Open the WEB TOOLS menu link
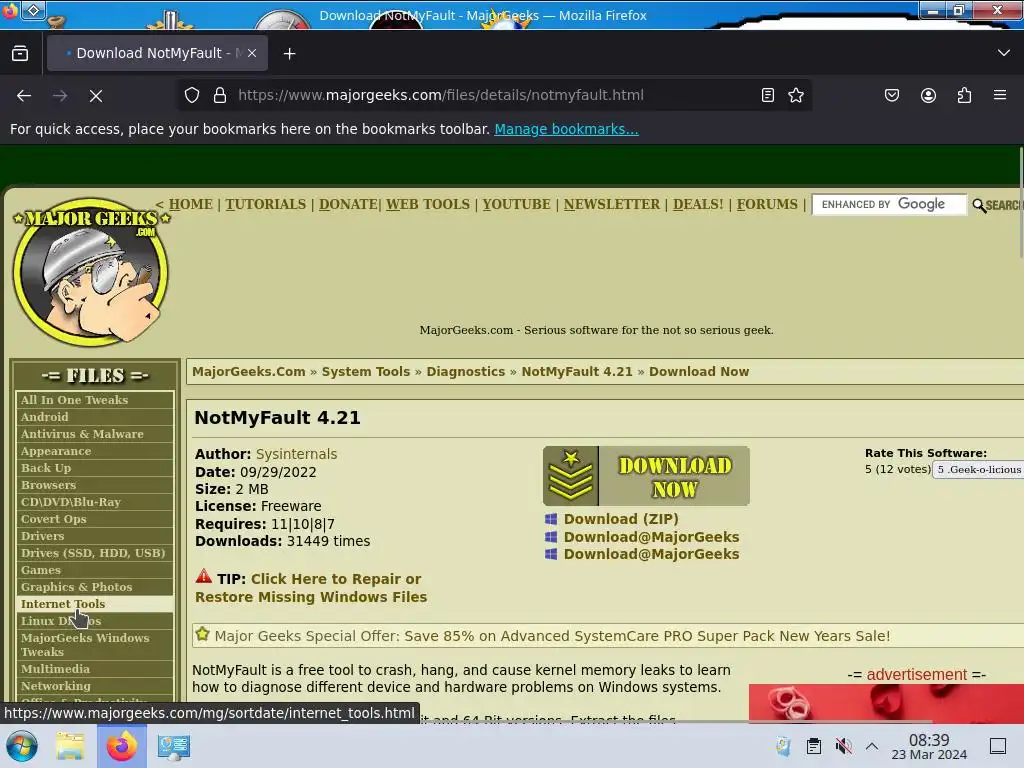The width and height of the screenshot is (1024, 768). tap(428, 204)
